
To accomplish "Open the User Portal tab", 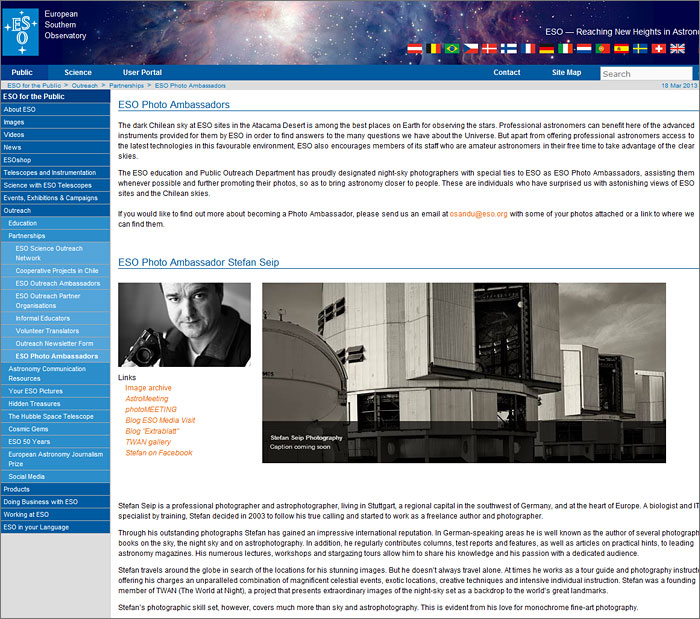I will pyautogui.click(x=142, y=72).
